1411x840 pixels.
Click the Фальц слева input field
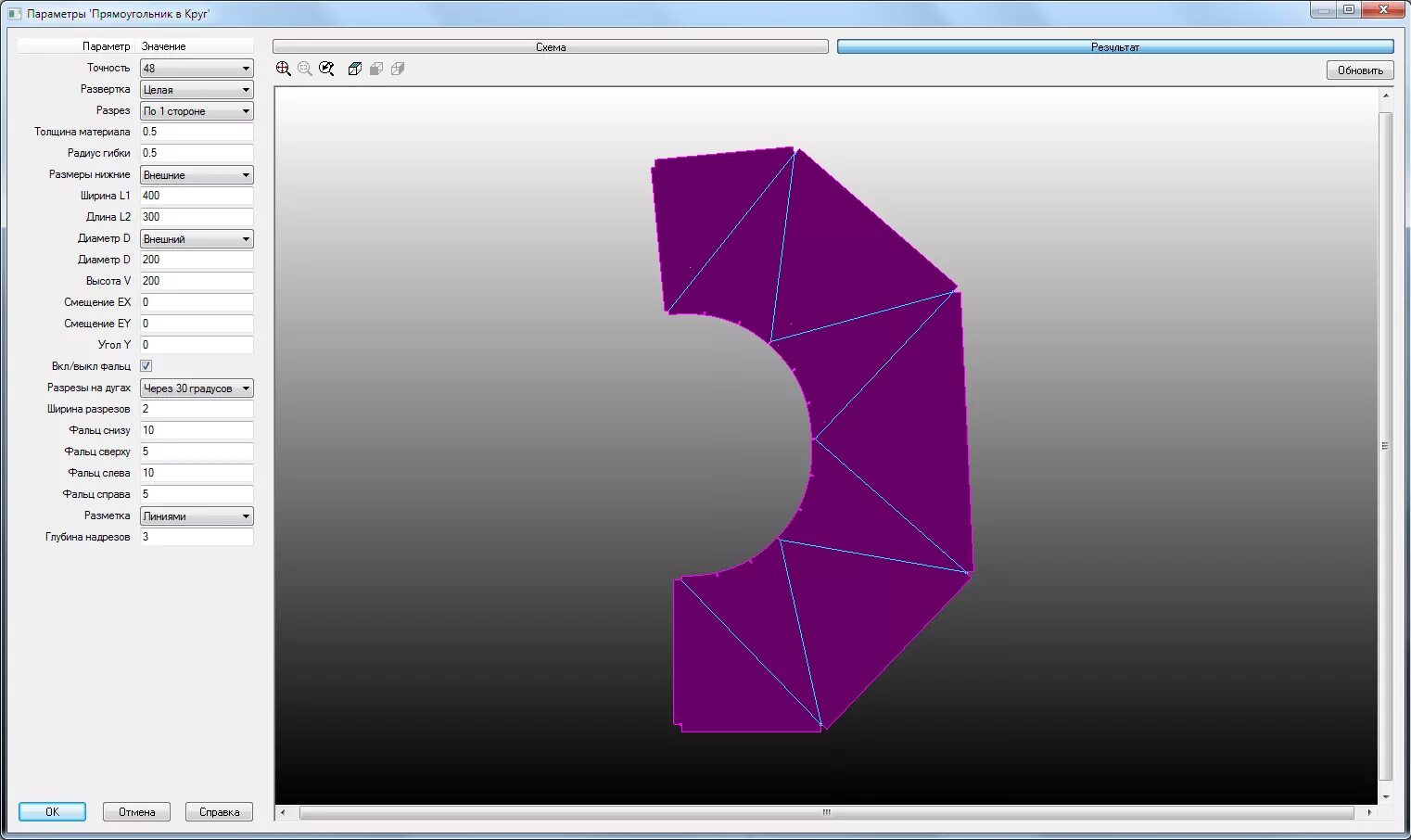[x=197, y=473]
